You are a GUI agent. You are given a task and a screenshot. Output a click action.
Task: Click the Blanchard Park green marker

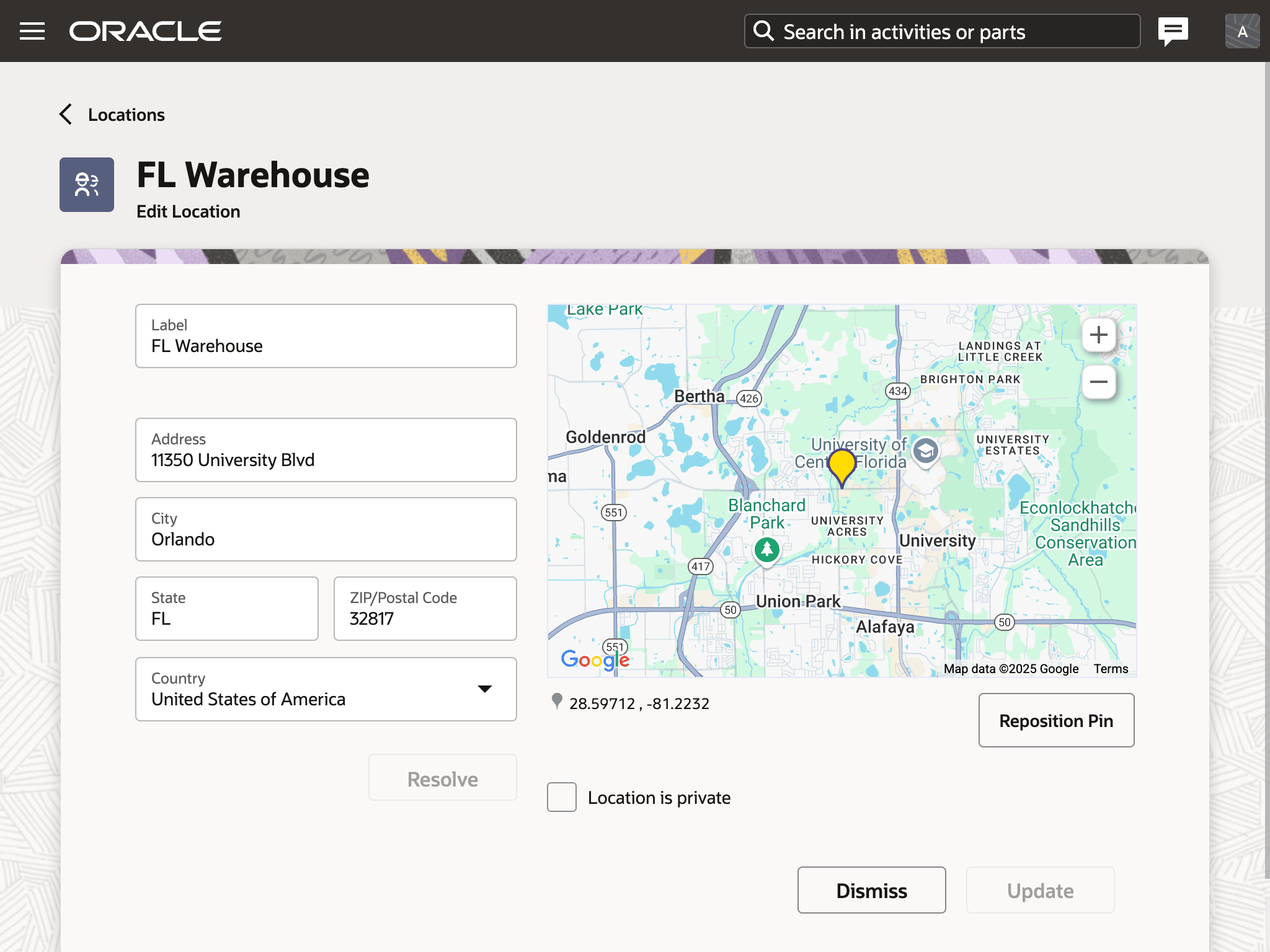pos(767,549)
